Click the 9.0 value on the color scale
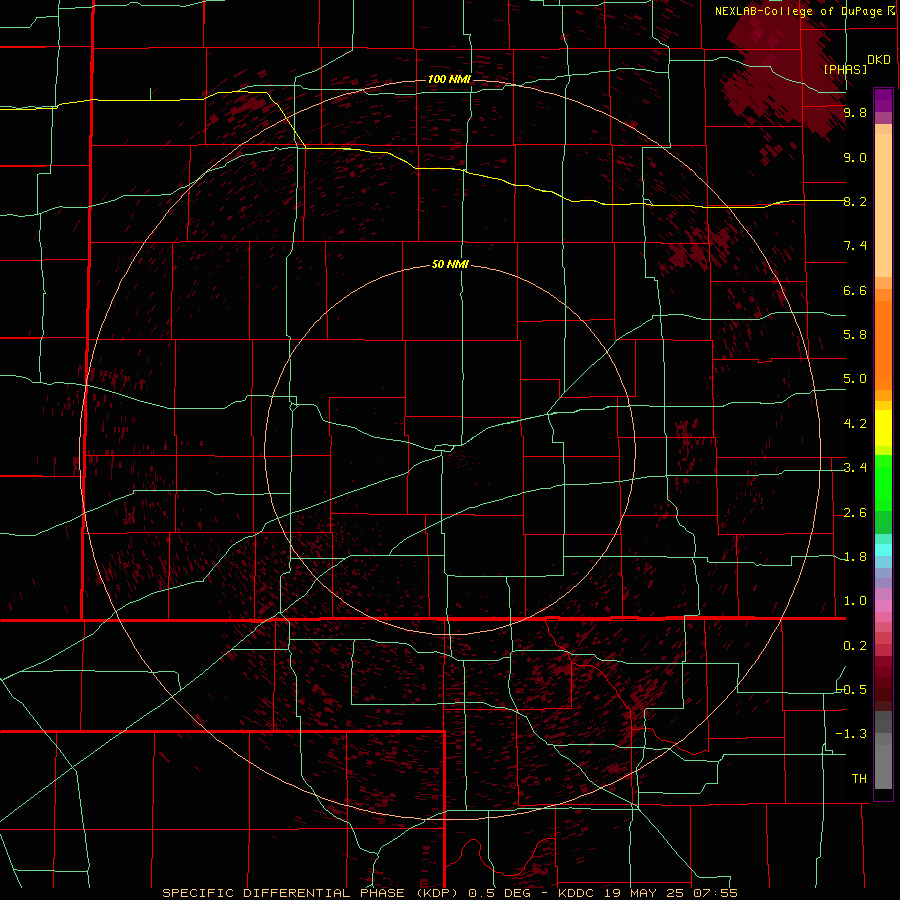The height and width of the screenshot is (900, 900). pos(855,157)
